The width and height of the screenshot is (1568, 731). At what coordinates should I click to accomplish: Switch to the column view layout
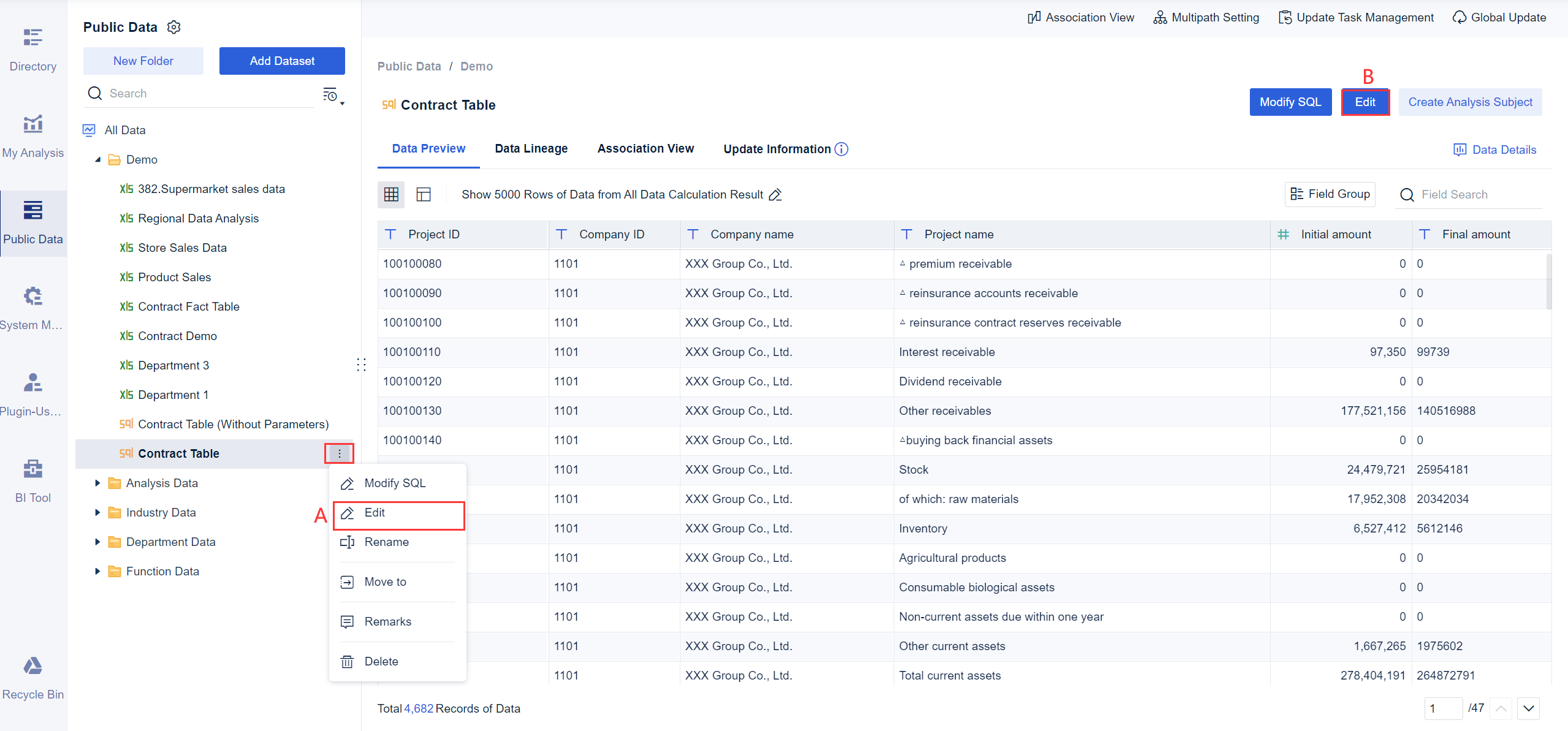[x=423, y=194]
